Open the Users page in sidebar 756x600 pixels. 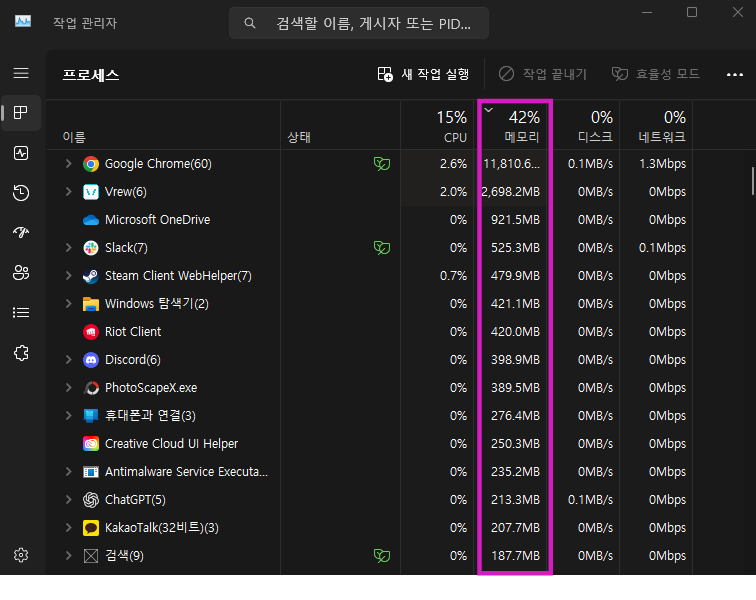click(x=21, y=273)
